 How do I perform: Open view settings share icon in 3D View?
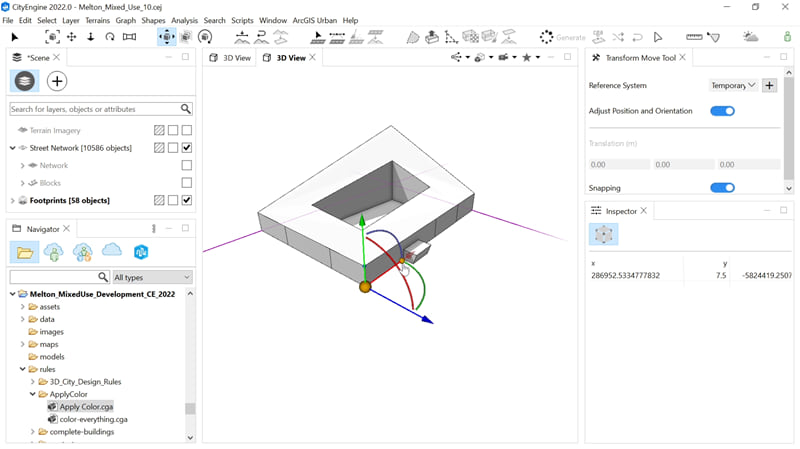(456, 57)
